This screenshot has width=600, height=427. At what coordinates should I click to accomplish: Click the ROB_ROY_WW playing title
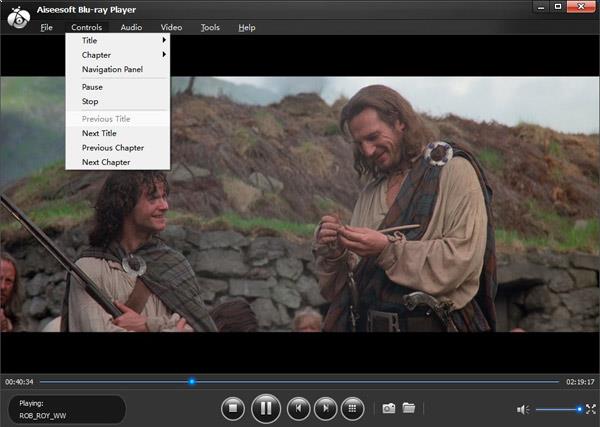[42, 416]
